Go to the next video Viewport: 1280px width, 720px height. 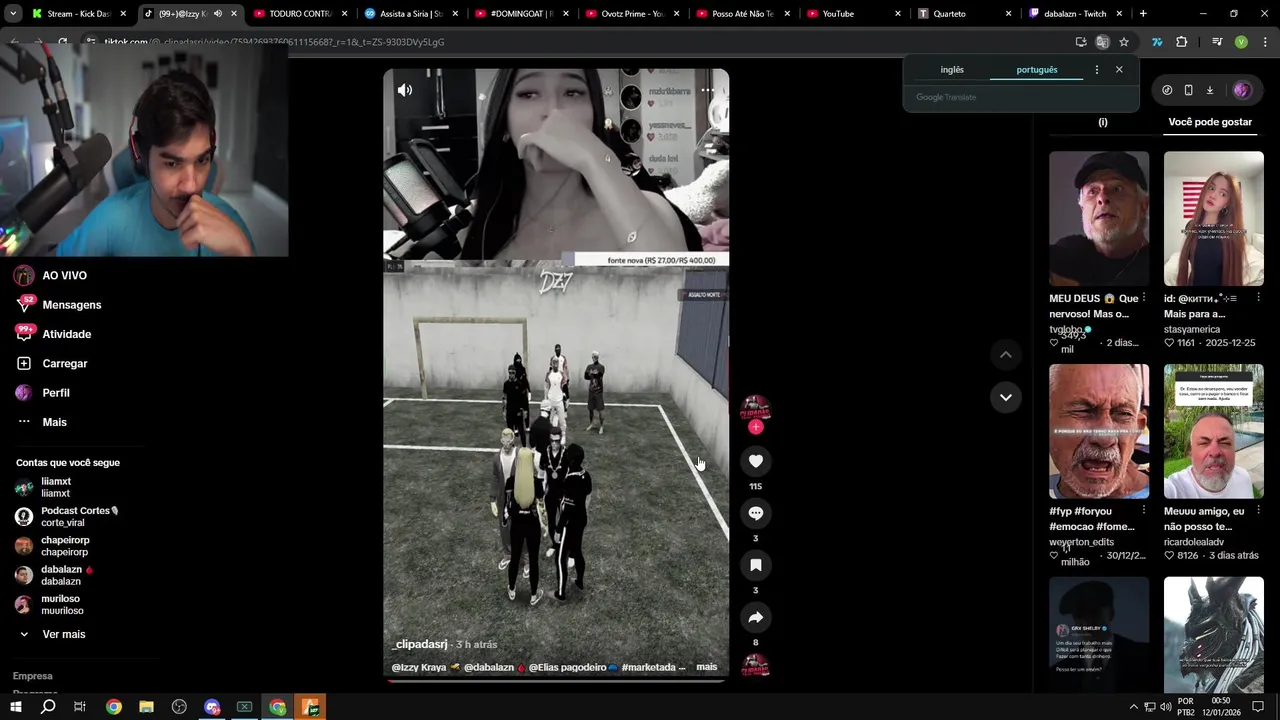pyautogui.click(x=1006, y=397)
